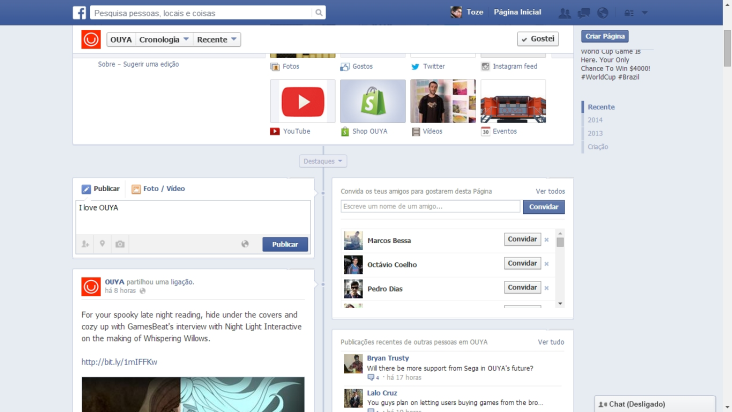Open Lalo Cruz's profile name
Image resolution: width=732 pixels, height=412 pixels.
click(x=382, y=393)
